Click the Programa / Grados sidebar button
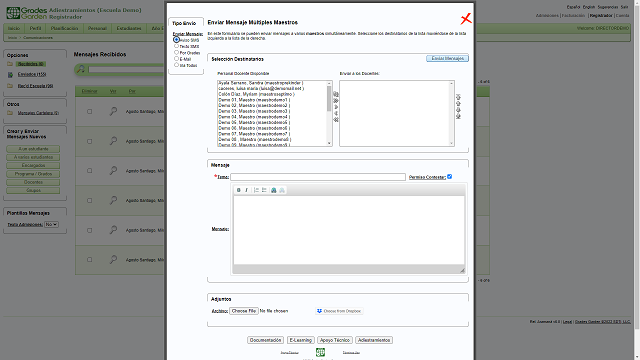The width and height of the screenshot is (640, 360). pyautogui.click(x=33, y=174)
